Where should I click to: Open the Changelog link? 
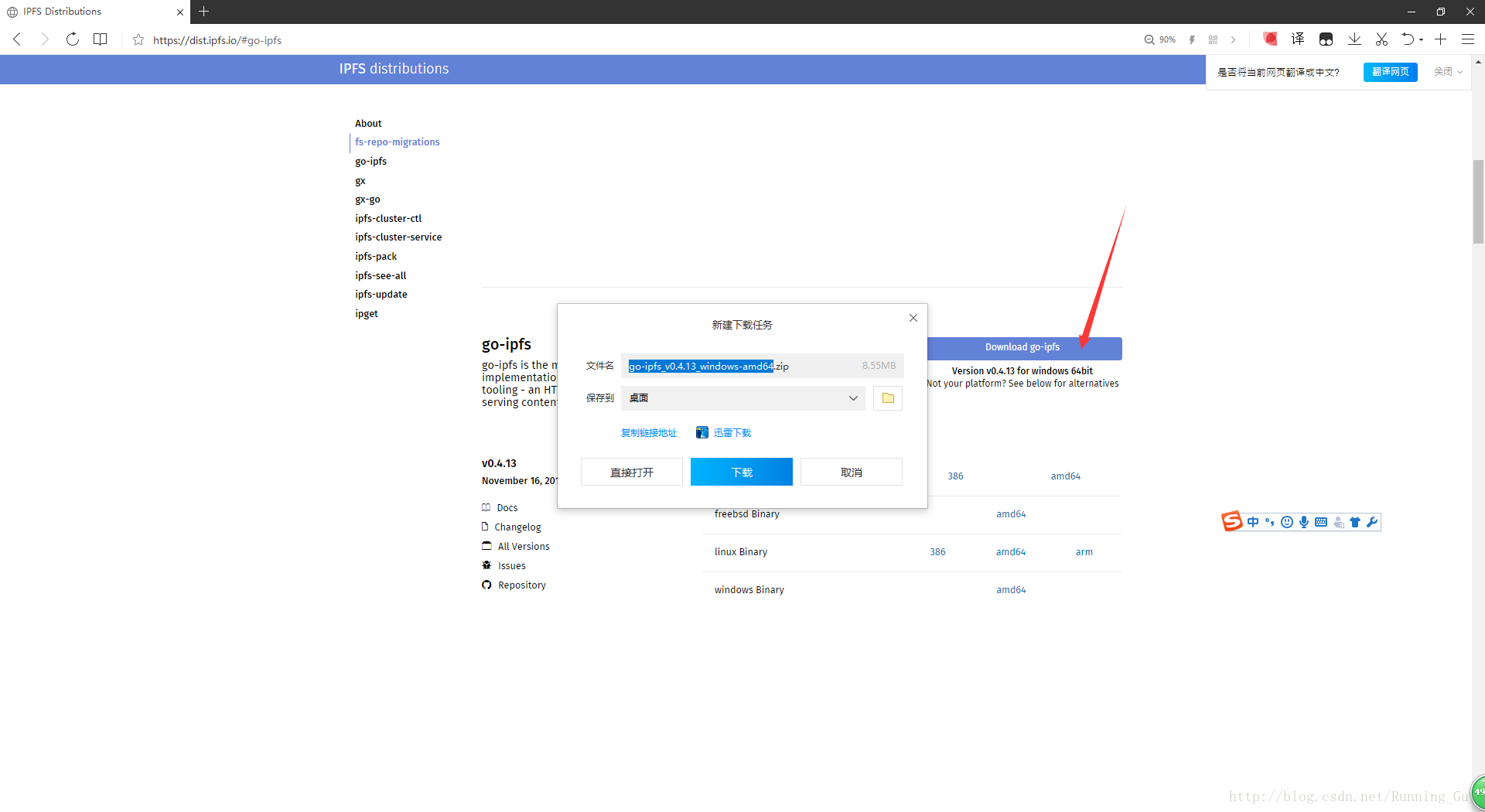(511, 527)
